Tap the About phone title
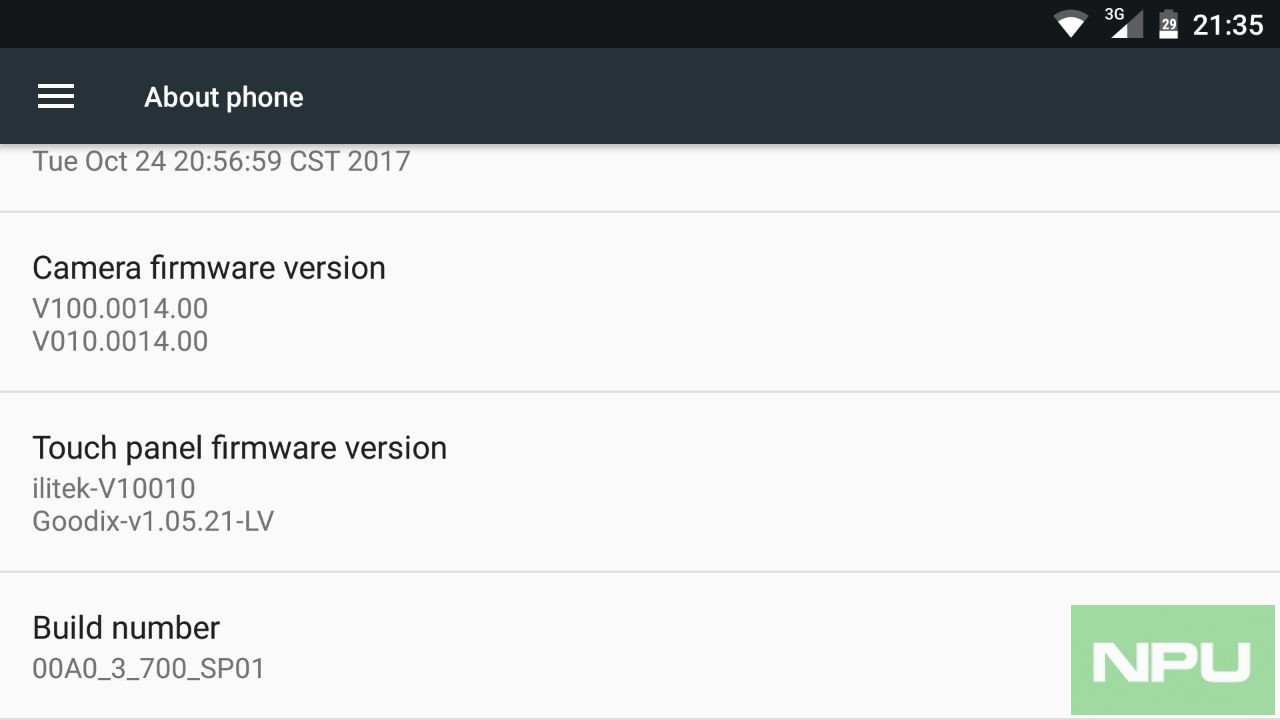This screenshot has height=720, width=1280. (223, 97)
